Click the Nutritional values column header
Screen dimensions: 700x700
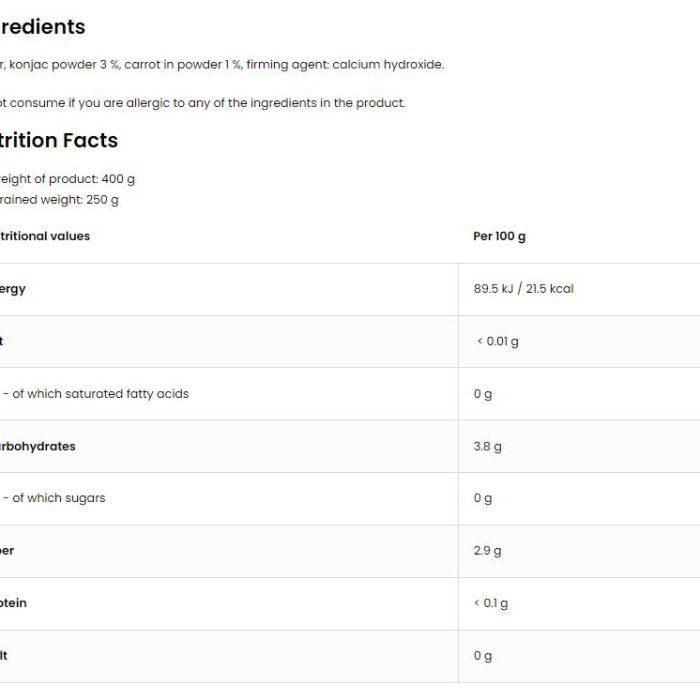[x=45, y=236]
